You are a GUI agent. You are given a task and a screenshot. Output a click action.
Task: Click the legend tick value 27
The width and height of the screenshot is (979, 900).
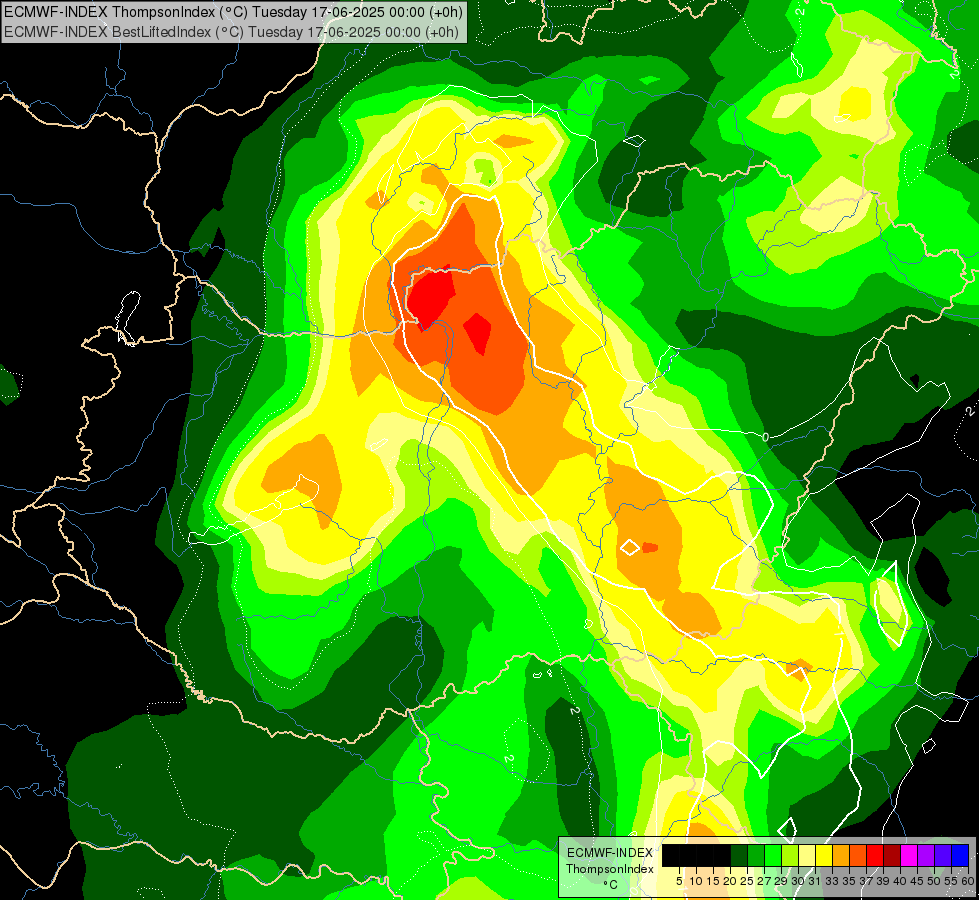[x=764, y=881]
